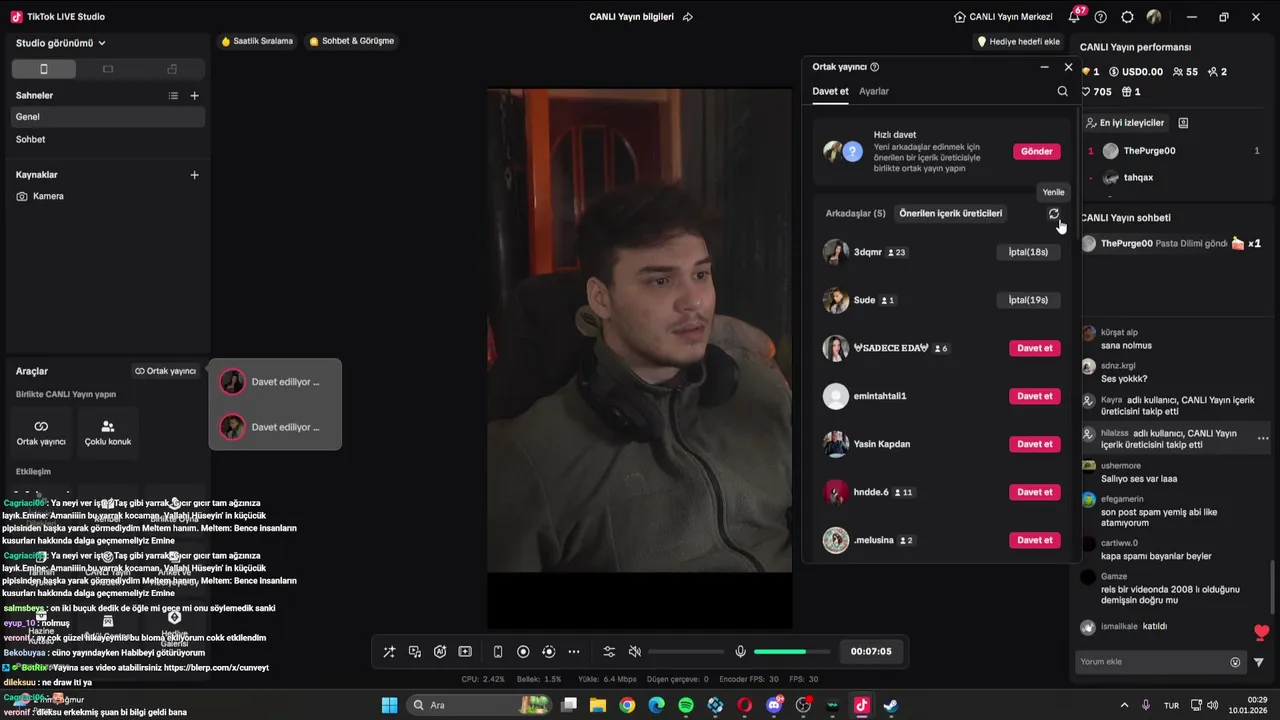
Task: Click the mobile phone icon in bottom toolbar
Action: pyautogui.click(x=498, y=652)
